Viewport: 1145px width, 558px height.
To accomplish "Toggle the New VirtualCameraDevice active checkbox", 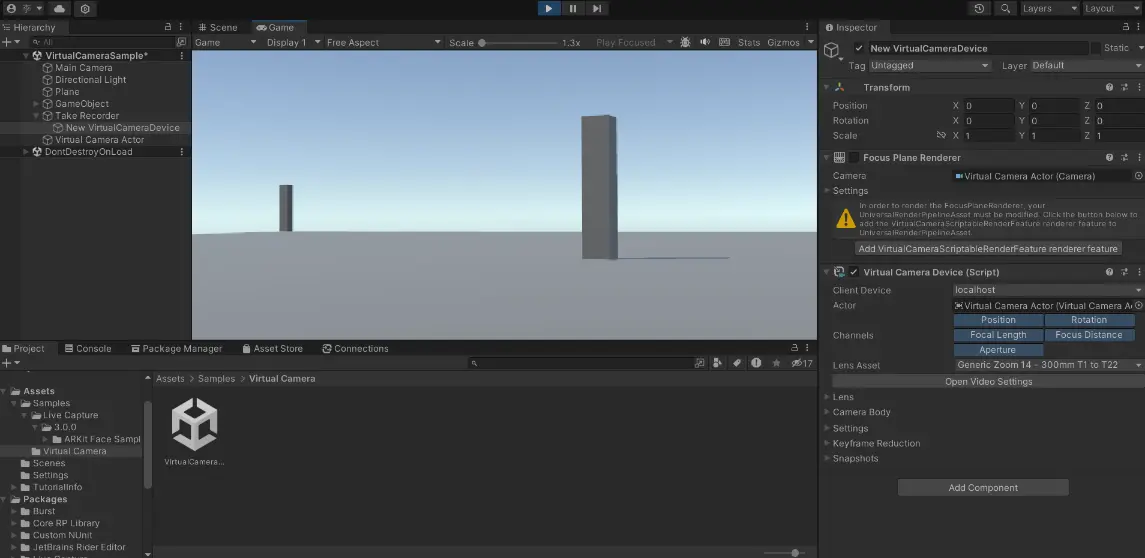I will 859,48.
